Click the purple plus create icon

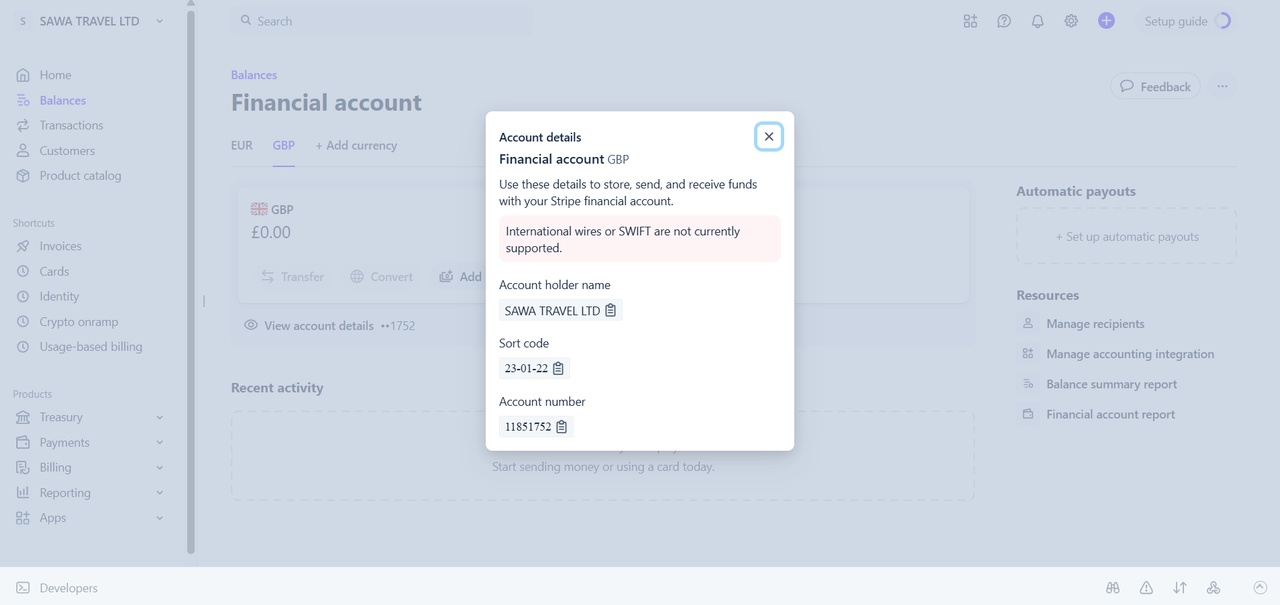[1106, 21]
